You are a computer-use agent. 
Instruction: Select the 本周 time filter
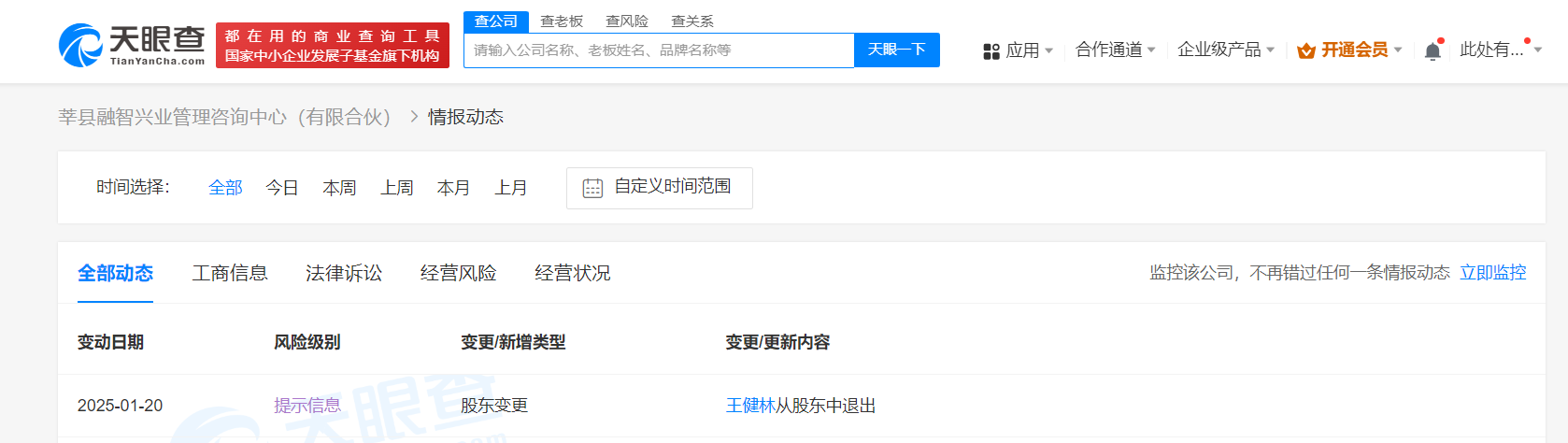click(339, 188)
